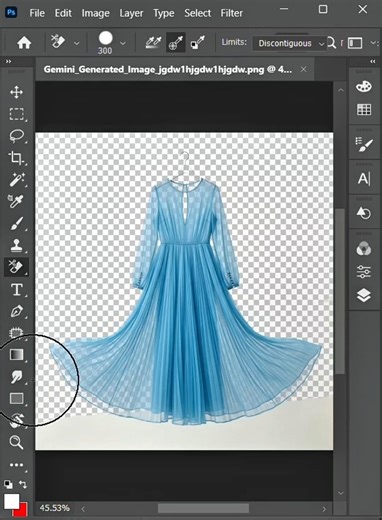Open the Type menu
The image size is (382, 520).
point(164,13)
